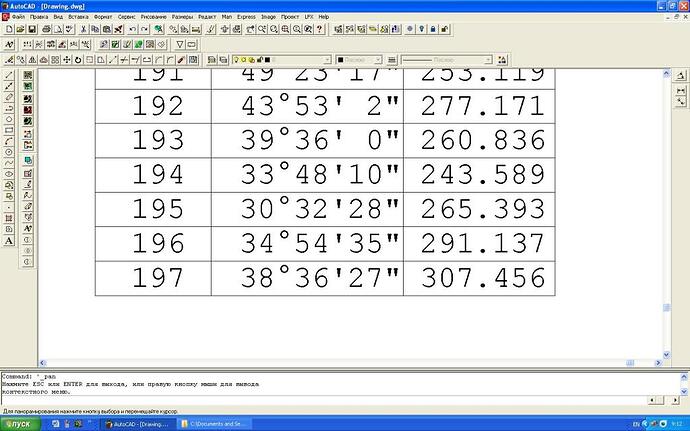Save the drawing with the floppy icon
Viewport: 690px width, 431px height.
point(32,29)
